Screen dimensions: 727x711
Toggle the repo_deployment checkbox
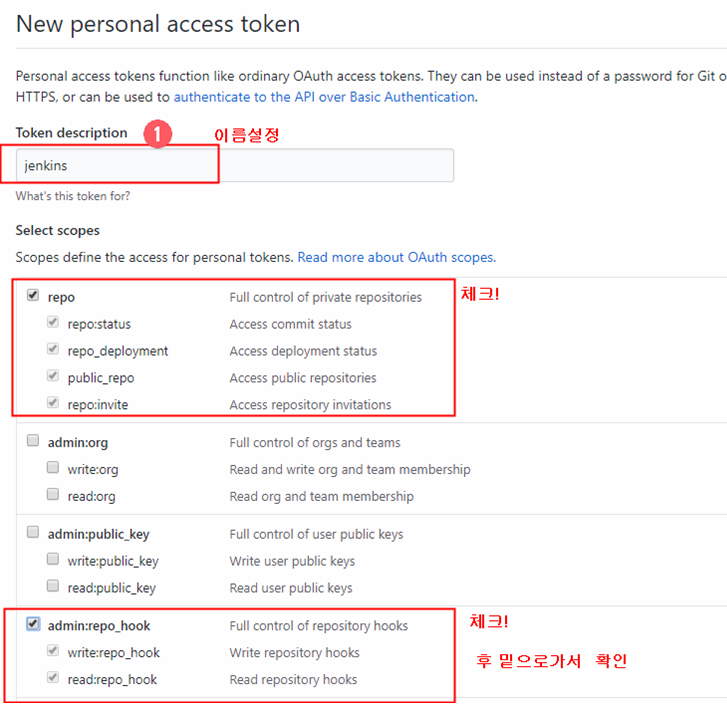[x=53, y=349]
